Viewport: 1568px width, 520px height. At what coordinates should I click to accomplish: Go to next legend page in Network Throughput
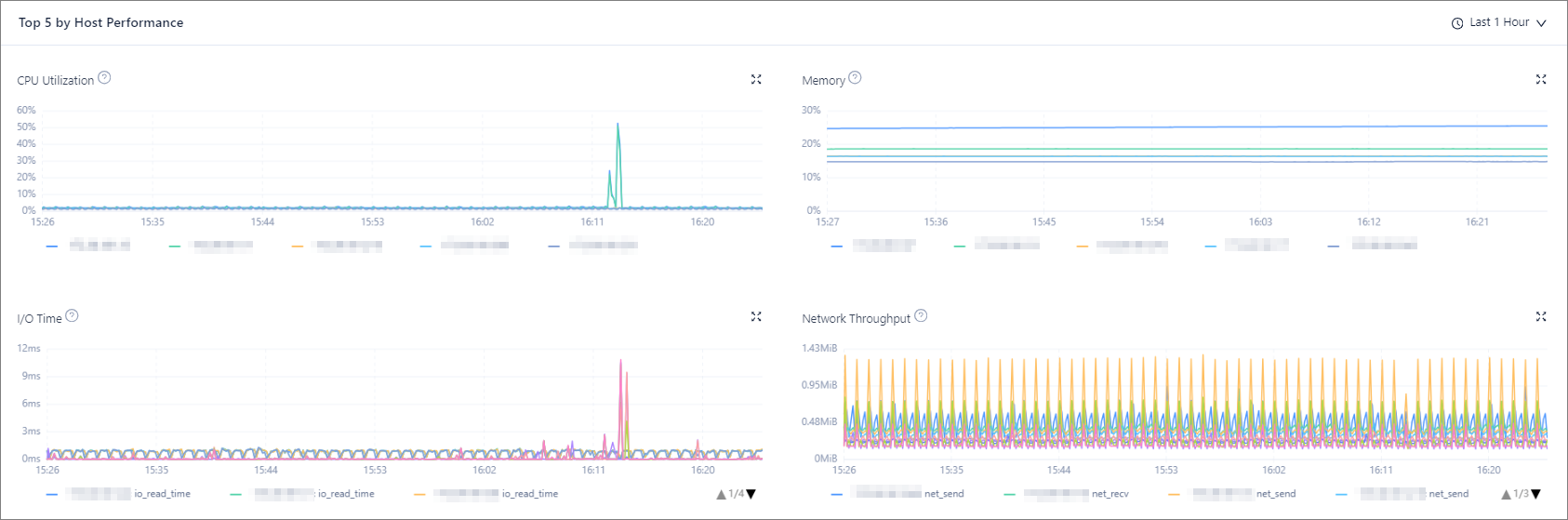pos(1536,494)
